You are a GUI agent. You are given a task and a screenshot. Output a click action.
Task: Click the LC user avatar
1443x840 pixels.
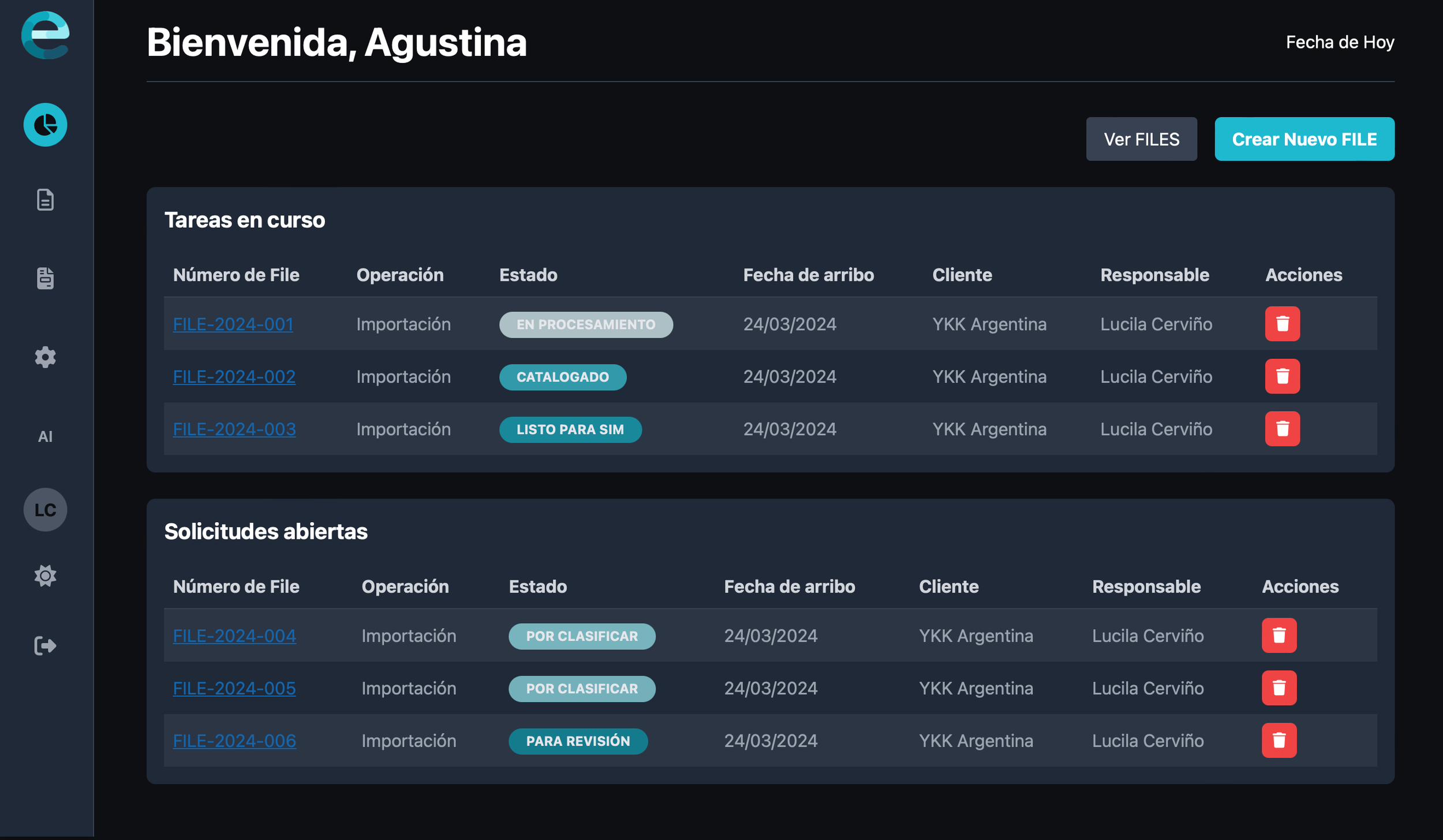point(45,509)
